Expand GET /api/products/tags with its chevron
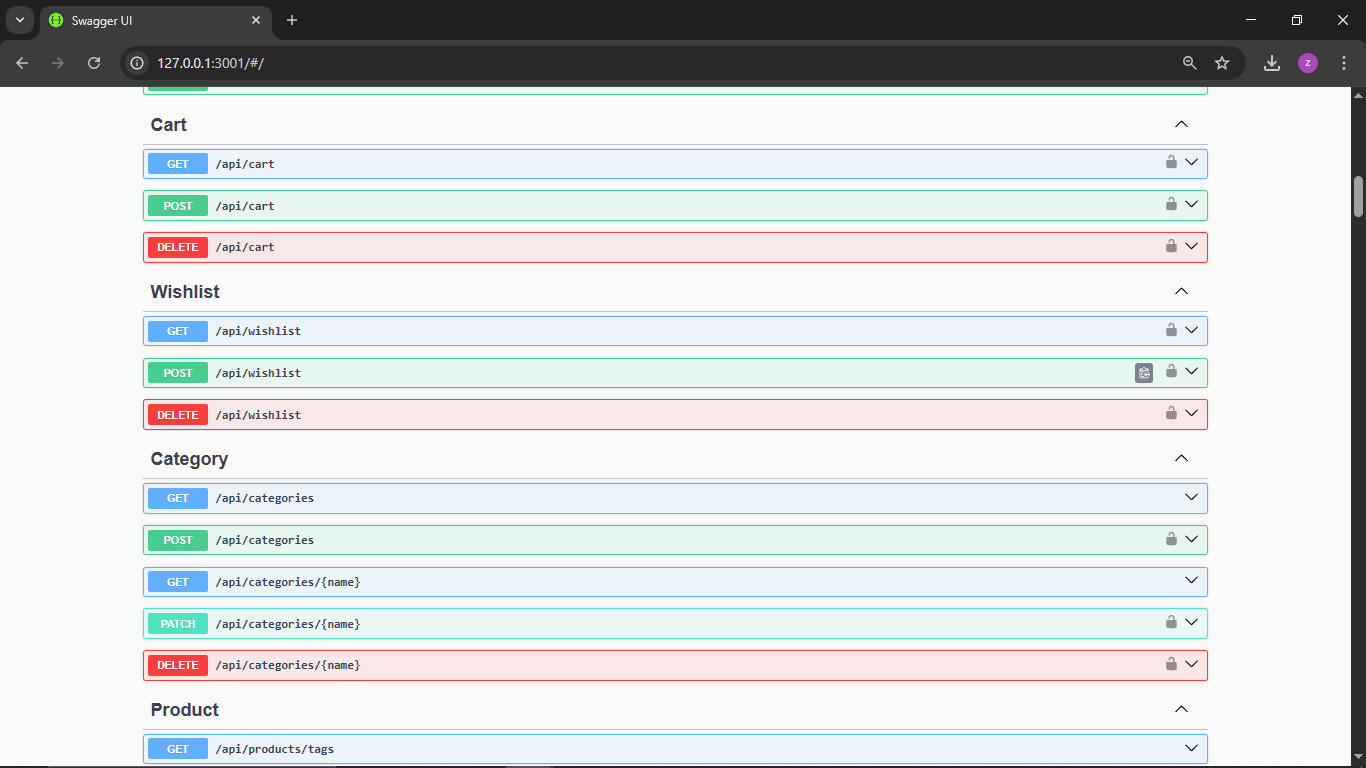Viewport: 1366px width, 768px height. (x=1191, y=748)
